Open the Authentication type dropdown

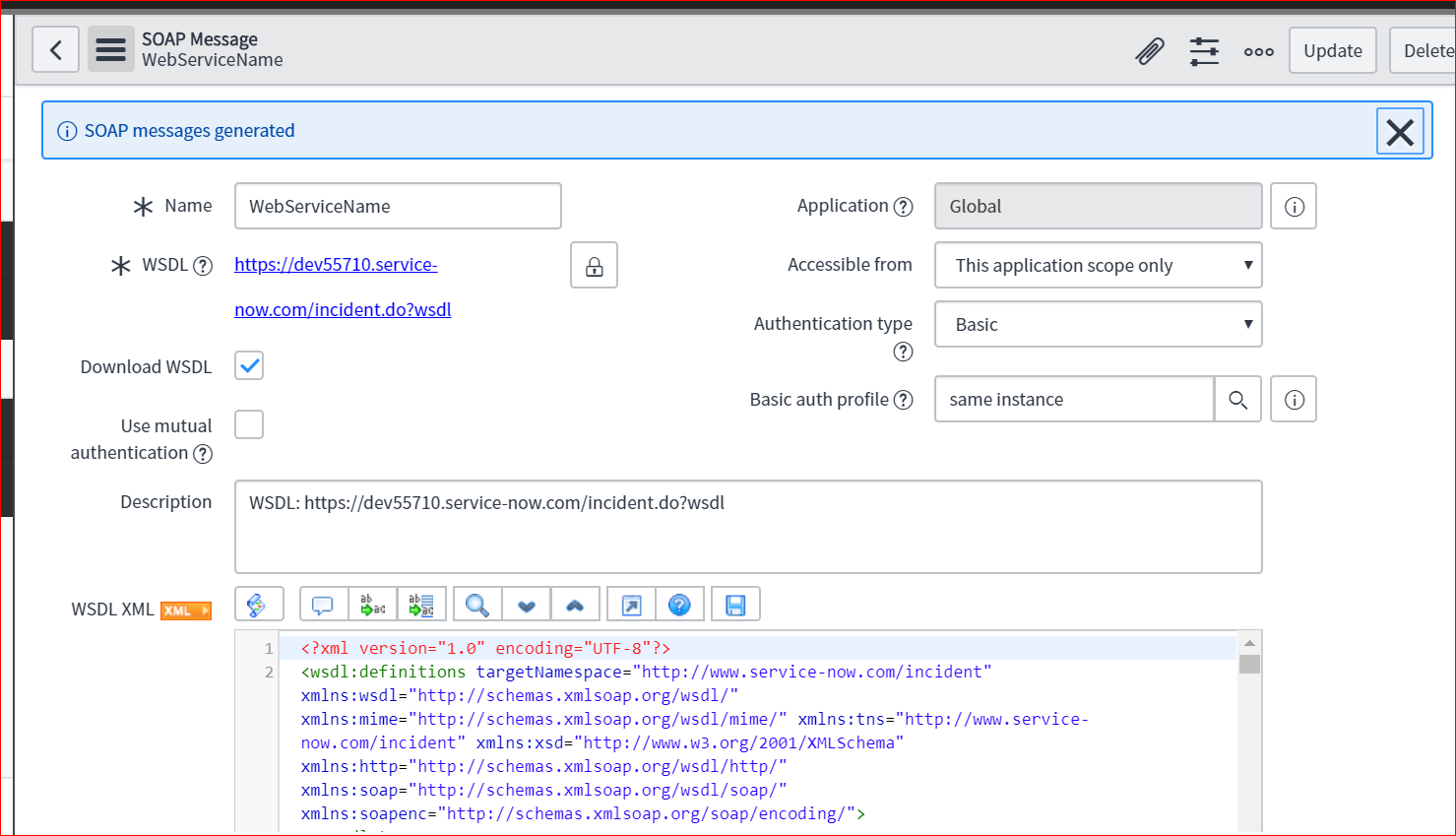click(1098, 325)
